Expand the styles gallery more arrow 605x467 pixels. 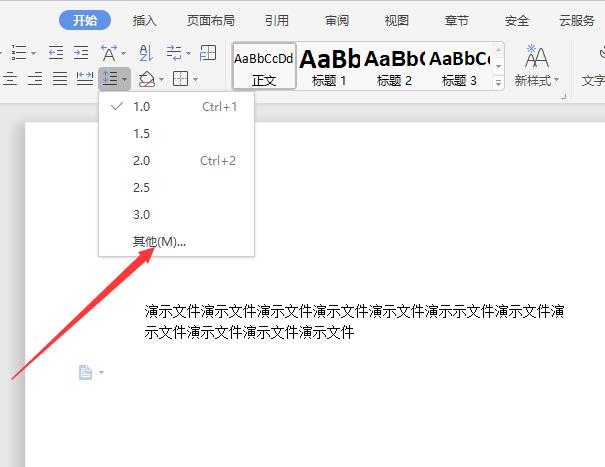[499, 84]
